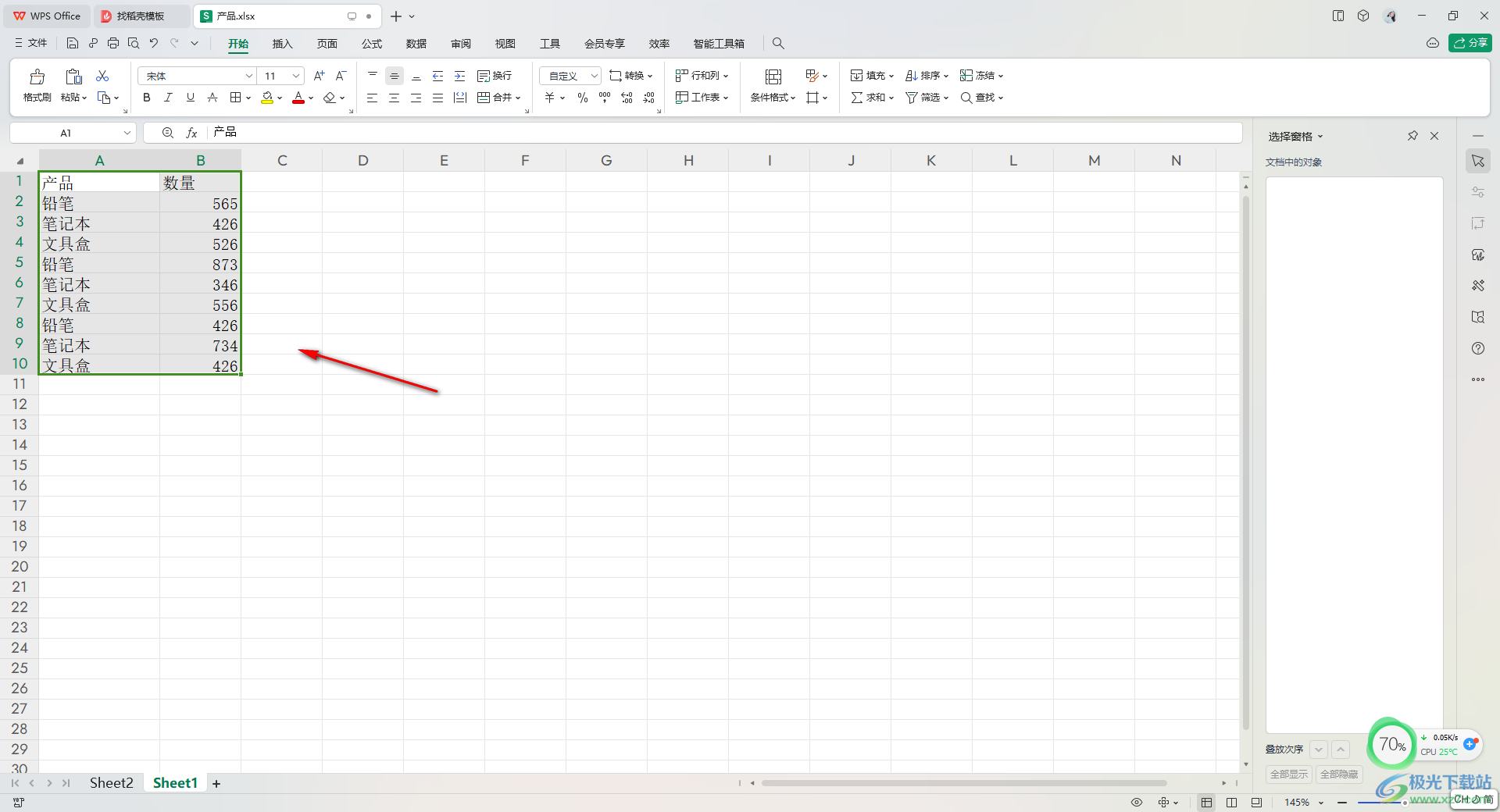Click the thousands separator icon
The image size is (1500, 812).
[x=605, y=98]
